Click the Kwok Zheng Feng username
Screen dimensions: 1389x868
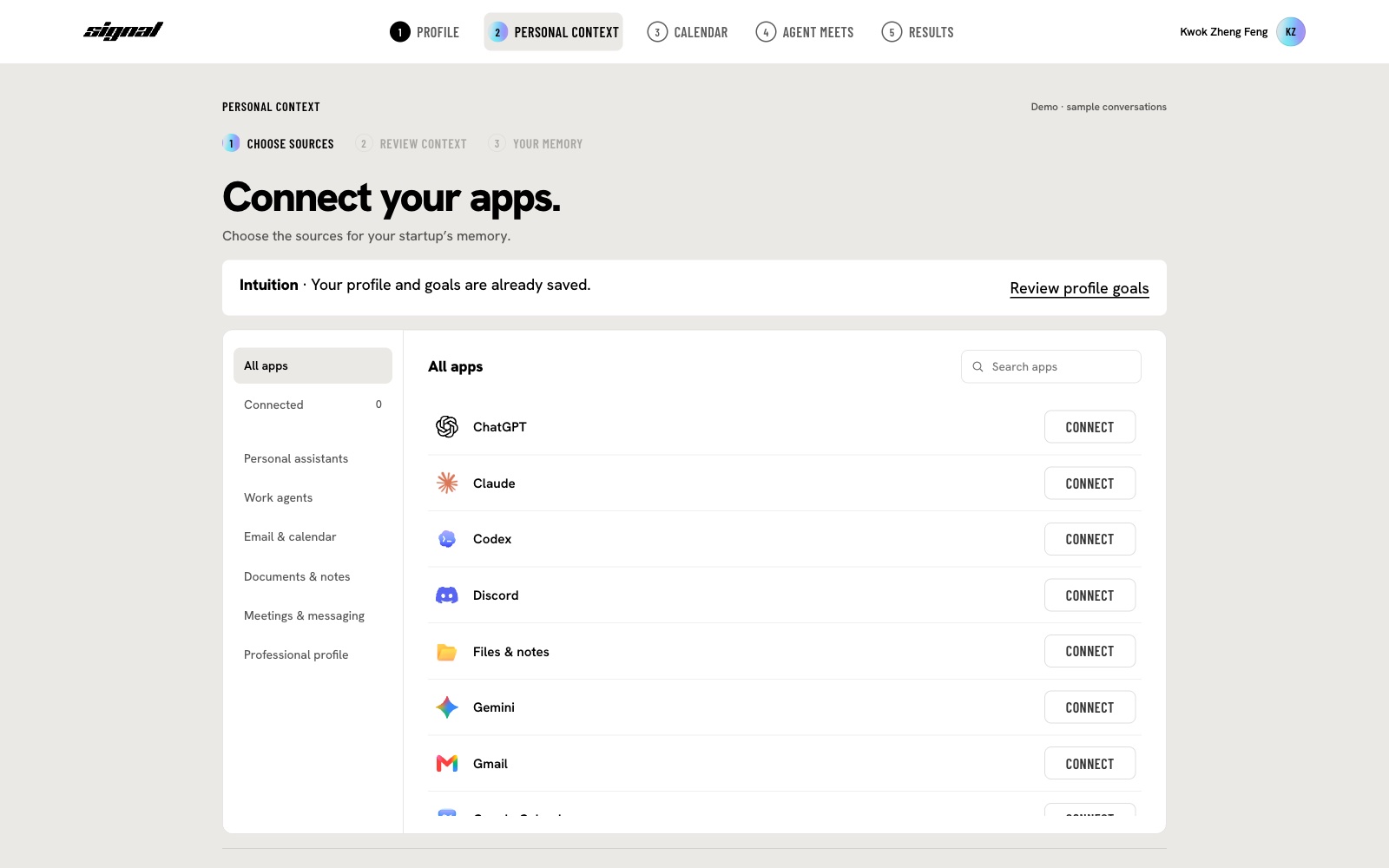pyautogui.click(x=1223, y=32)
